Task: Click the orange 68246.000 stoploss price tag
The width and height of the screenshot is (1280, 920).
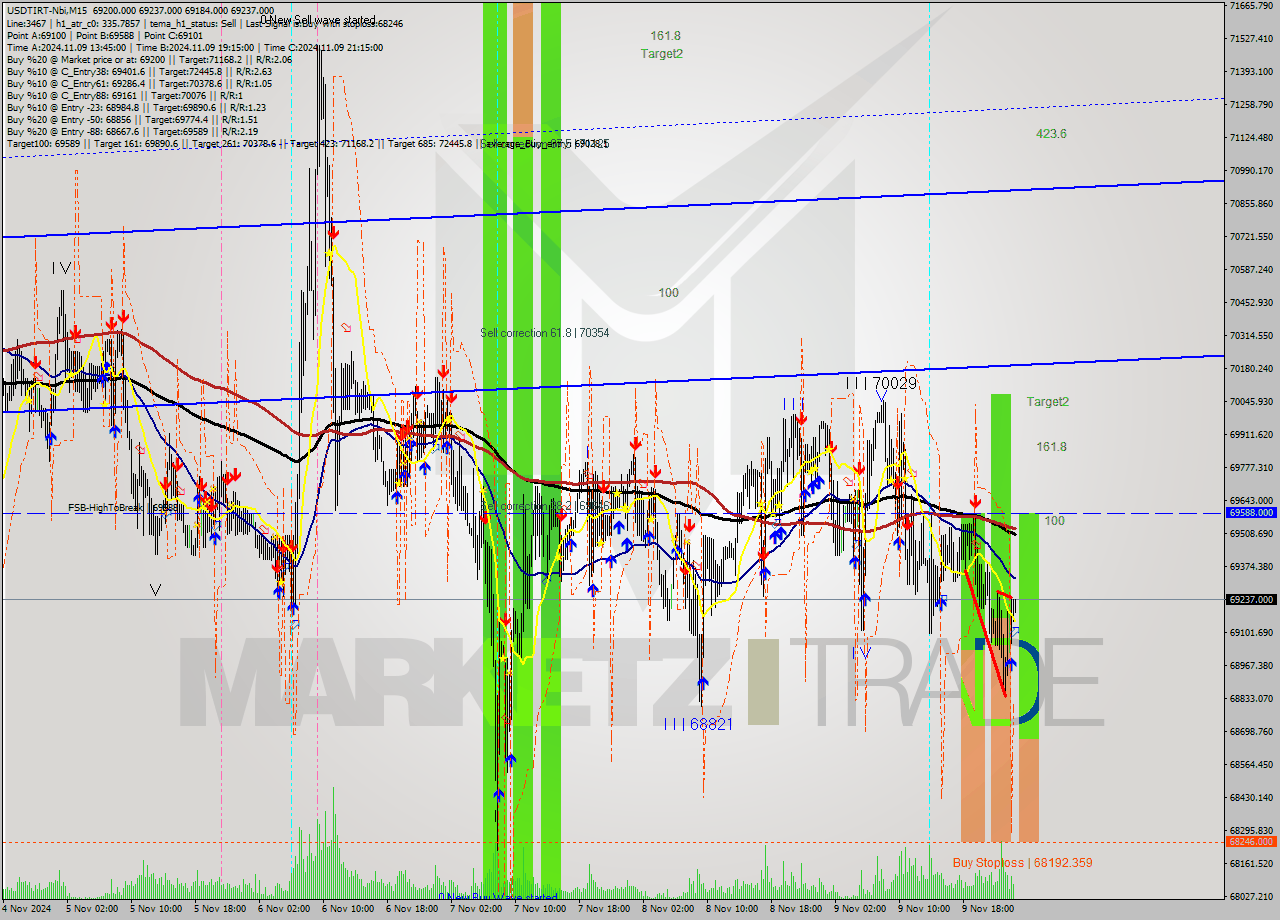Action: coord(1250,841)
